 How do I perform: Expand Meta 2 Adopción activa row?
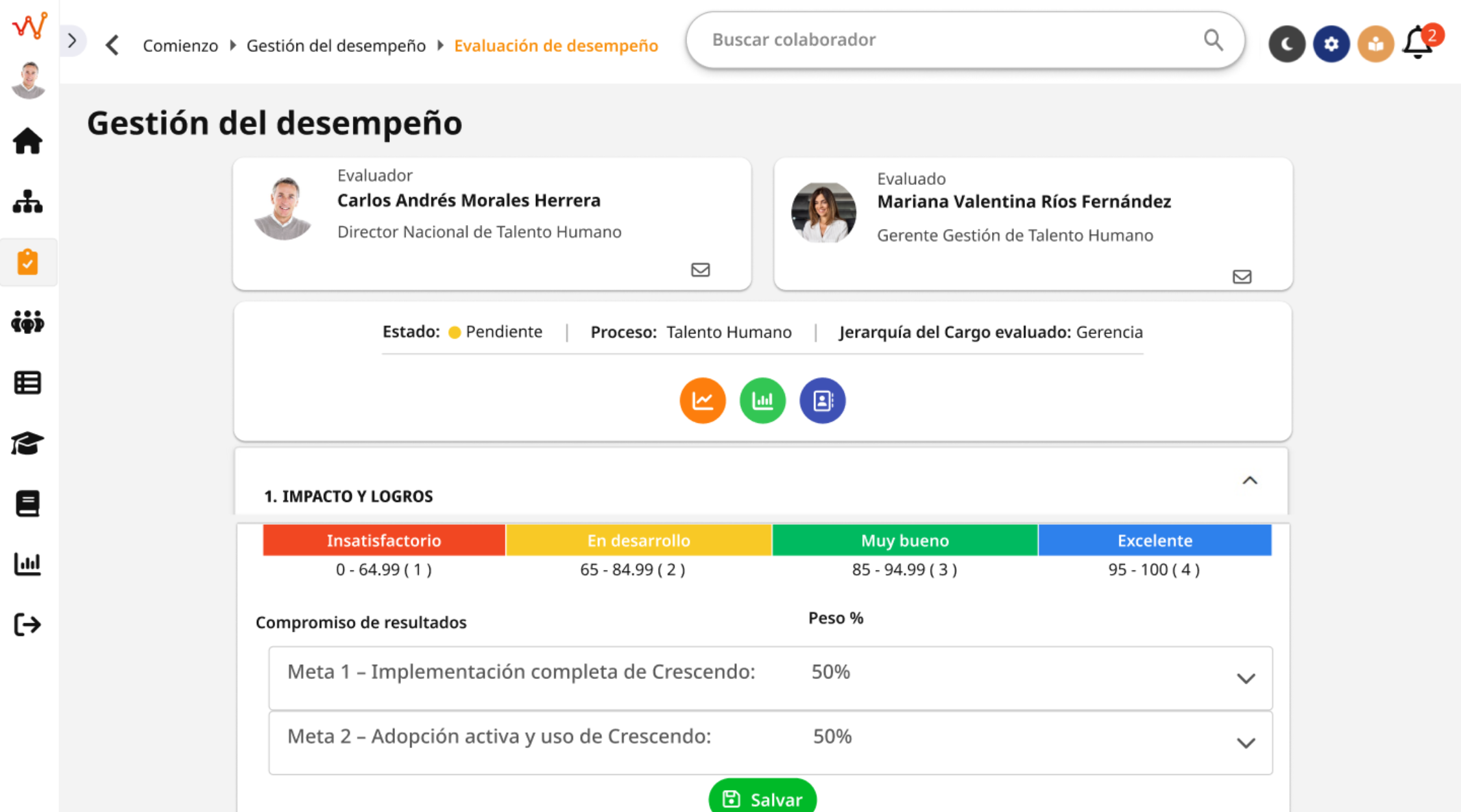1245,743
